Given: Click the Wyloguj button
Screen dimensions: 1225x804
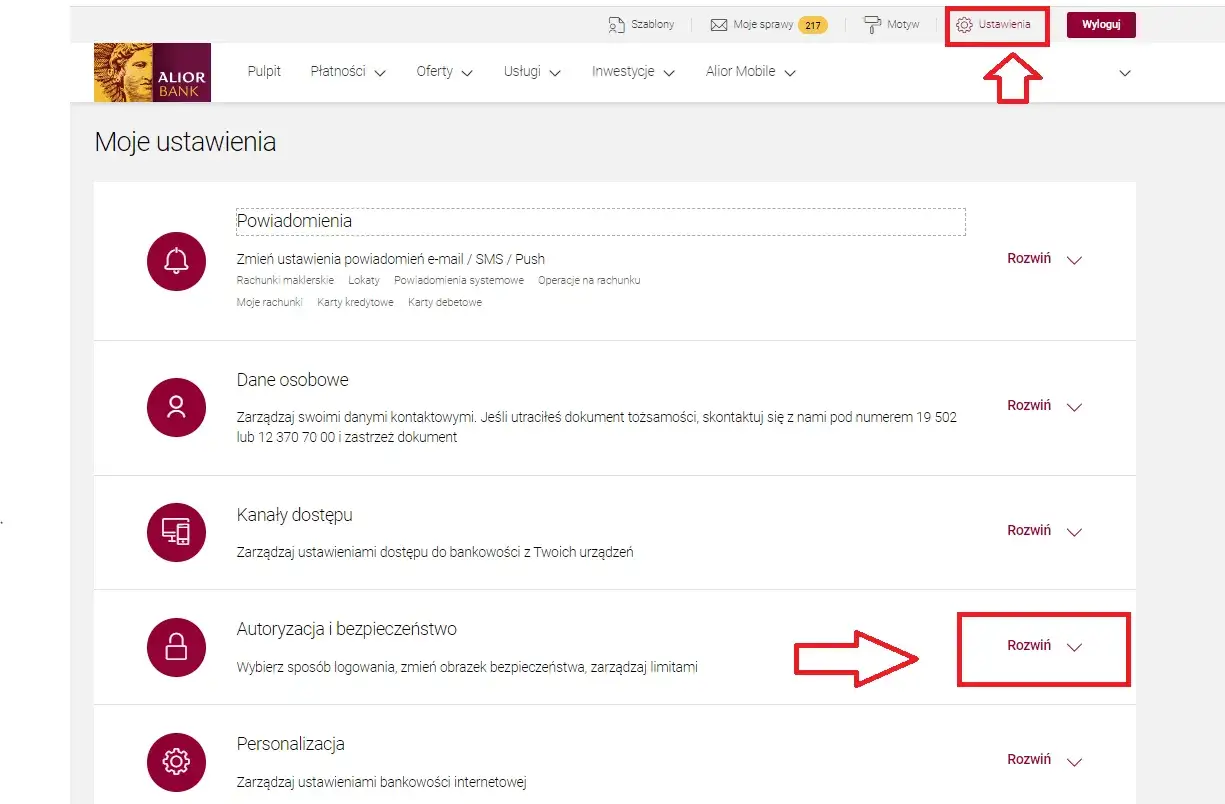Looking at the screenshot, I should click(1100, 25).
